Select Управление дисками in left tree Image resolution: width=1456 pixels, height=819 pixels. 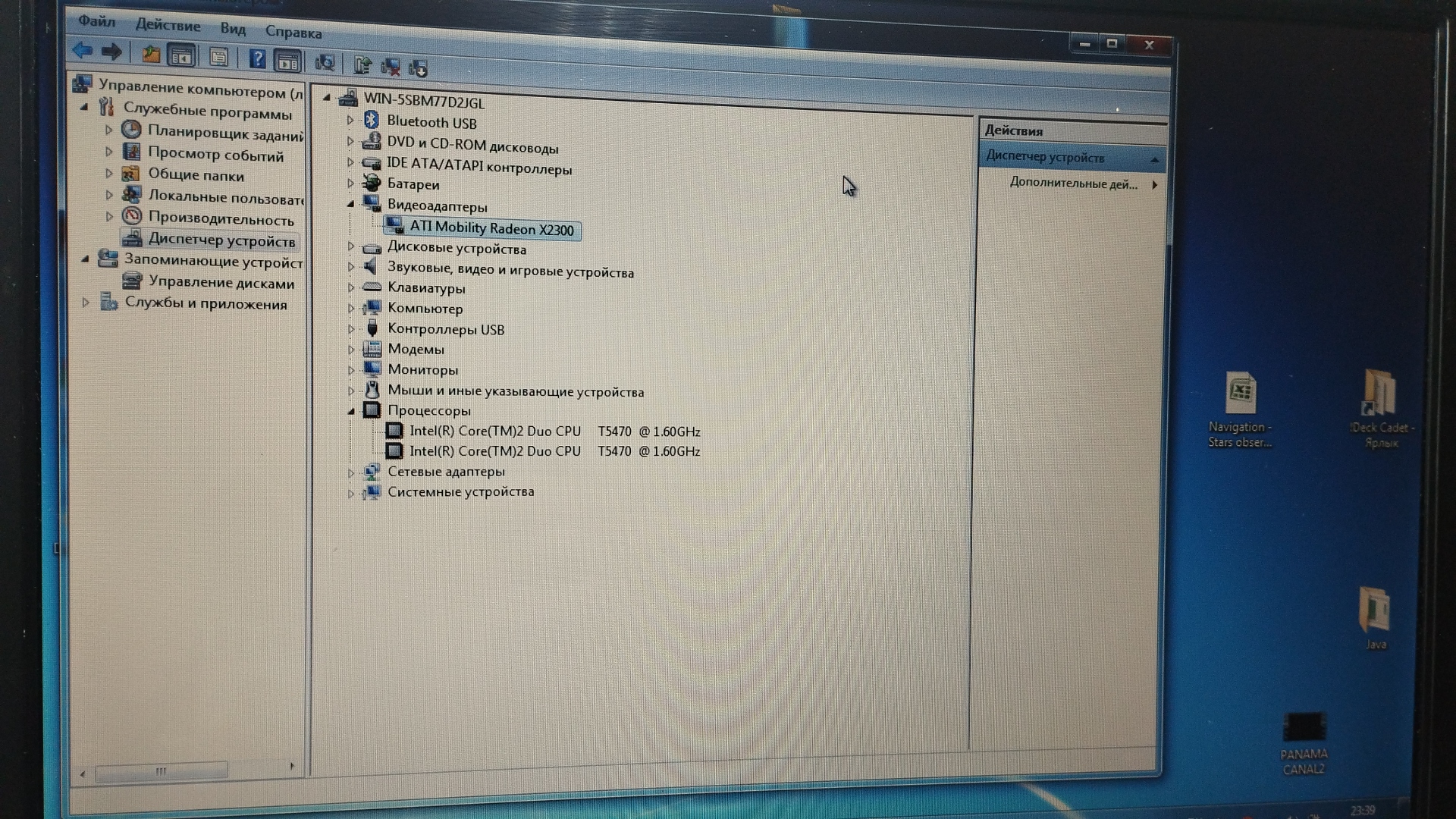pos(221,282)
